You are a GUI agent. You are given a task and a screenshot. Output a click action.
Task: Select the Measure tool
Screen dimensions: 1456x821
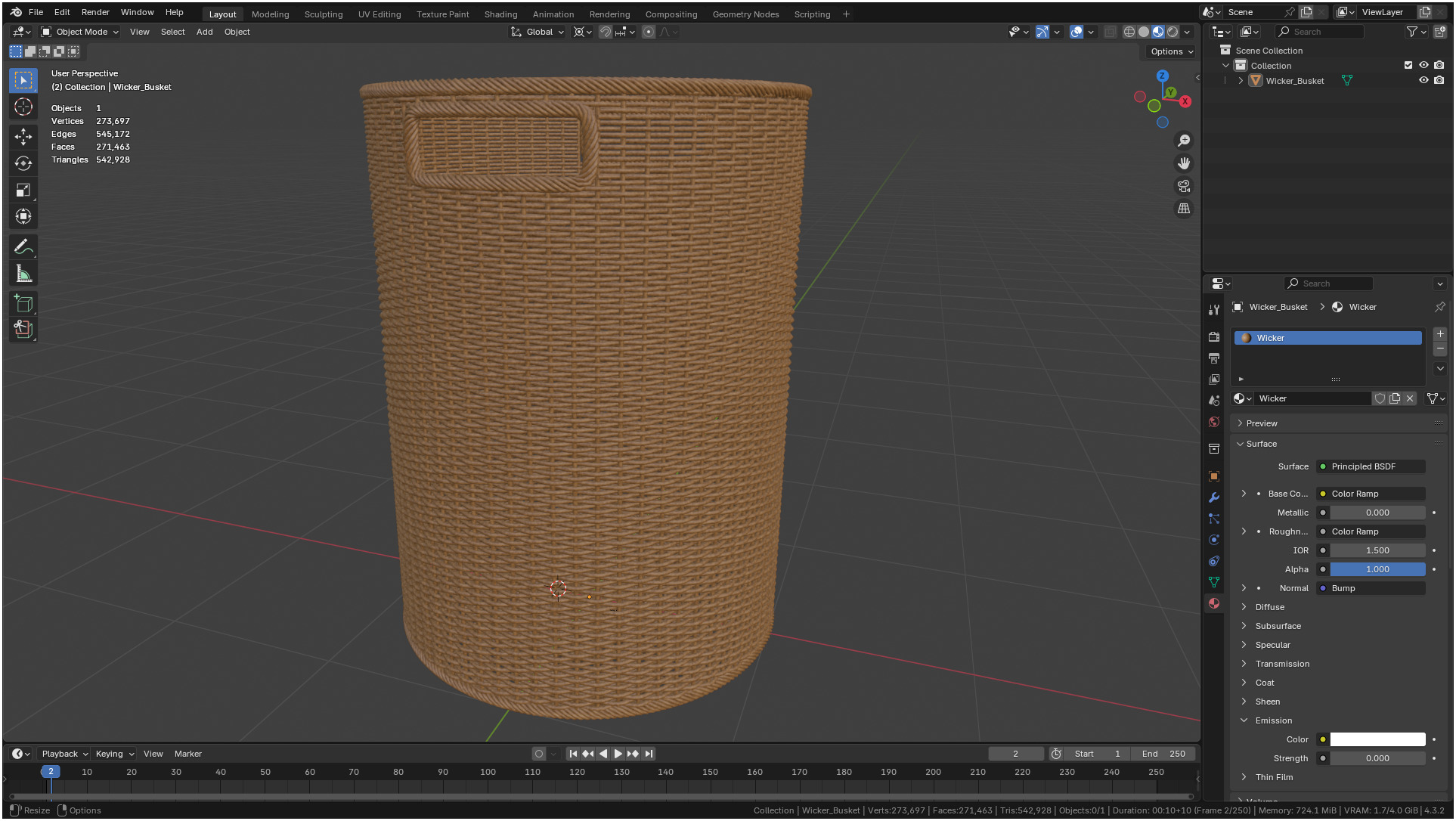(23, 274)
